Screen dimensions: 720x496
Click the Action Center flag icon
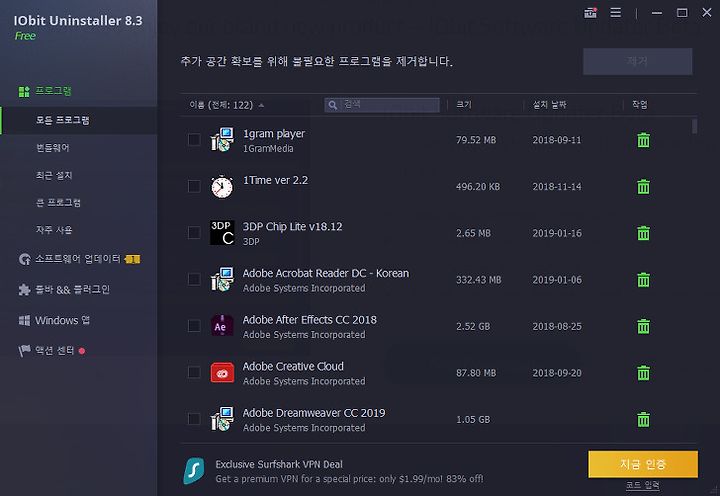click(24, 350)
